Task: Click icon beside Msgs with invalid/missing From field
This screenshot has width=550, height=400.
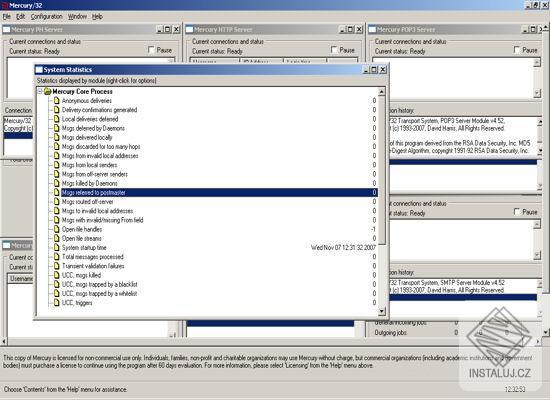Action: click(56, 220)
